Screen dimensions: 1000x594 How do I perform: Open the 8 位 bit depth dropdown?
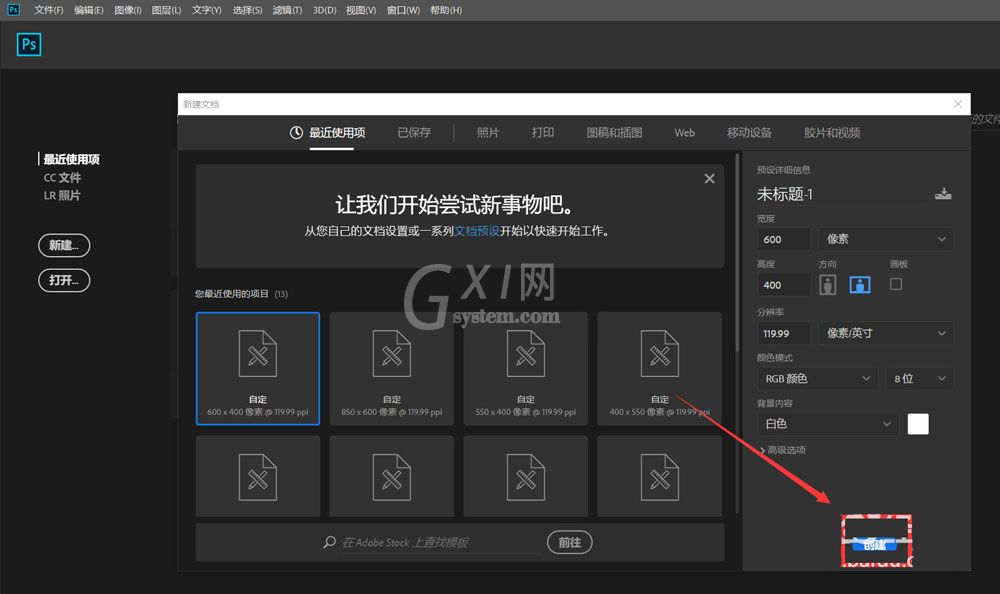pos(920,378)
